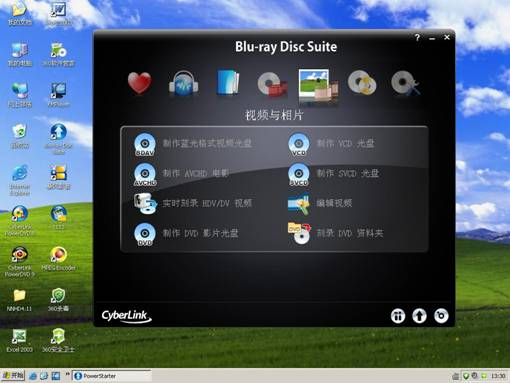
Task: Open the My Computer desktop icon
Action: click(x=20, y=54)
